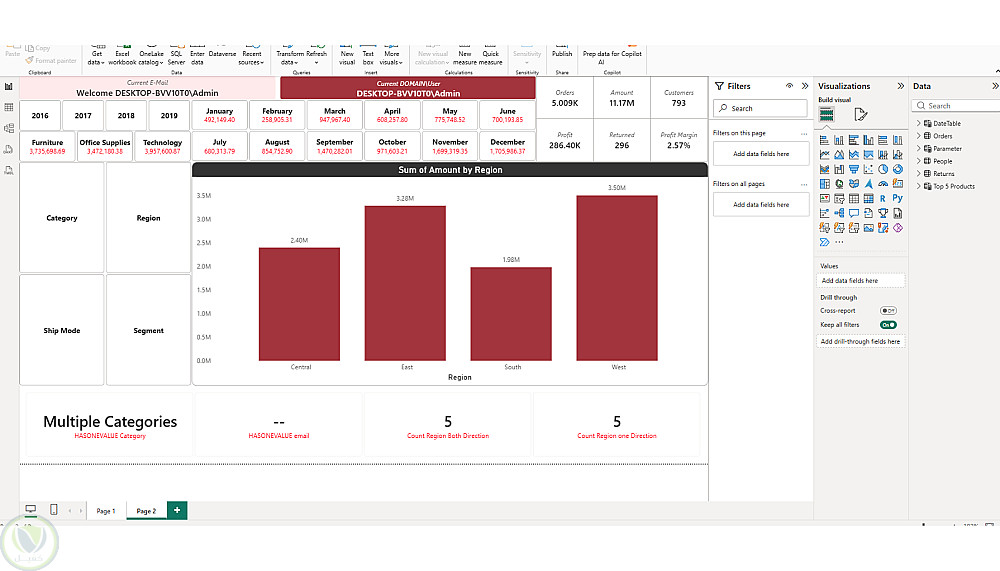Toggle the Filters pane eye icon
This screenshot has height=571, width=1000.
pyautogui.click(x=790, y=86)
